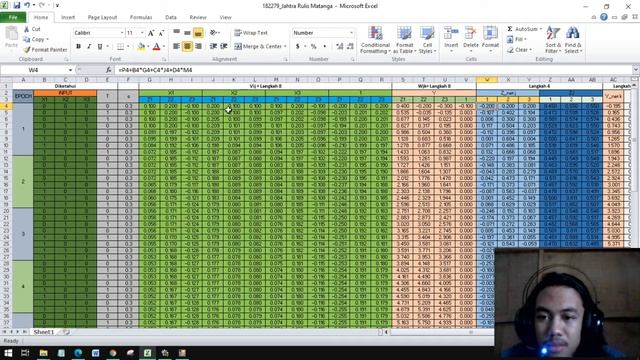
Task: Toggle Center horizontal alignment
Action: (x=187, y=47)
